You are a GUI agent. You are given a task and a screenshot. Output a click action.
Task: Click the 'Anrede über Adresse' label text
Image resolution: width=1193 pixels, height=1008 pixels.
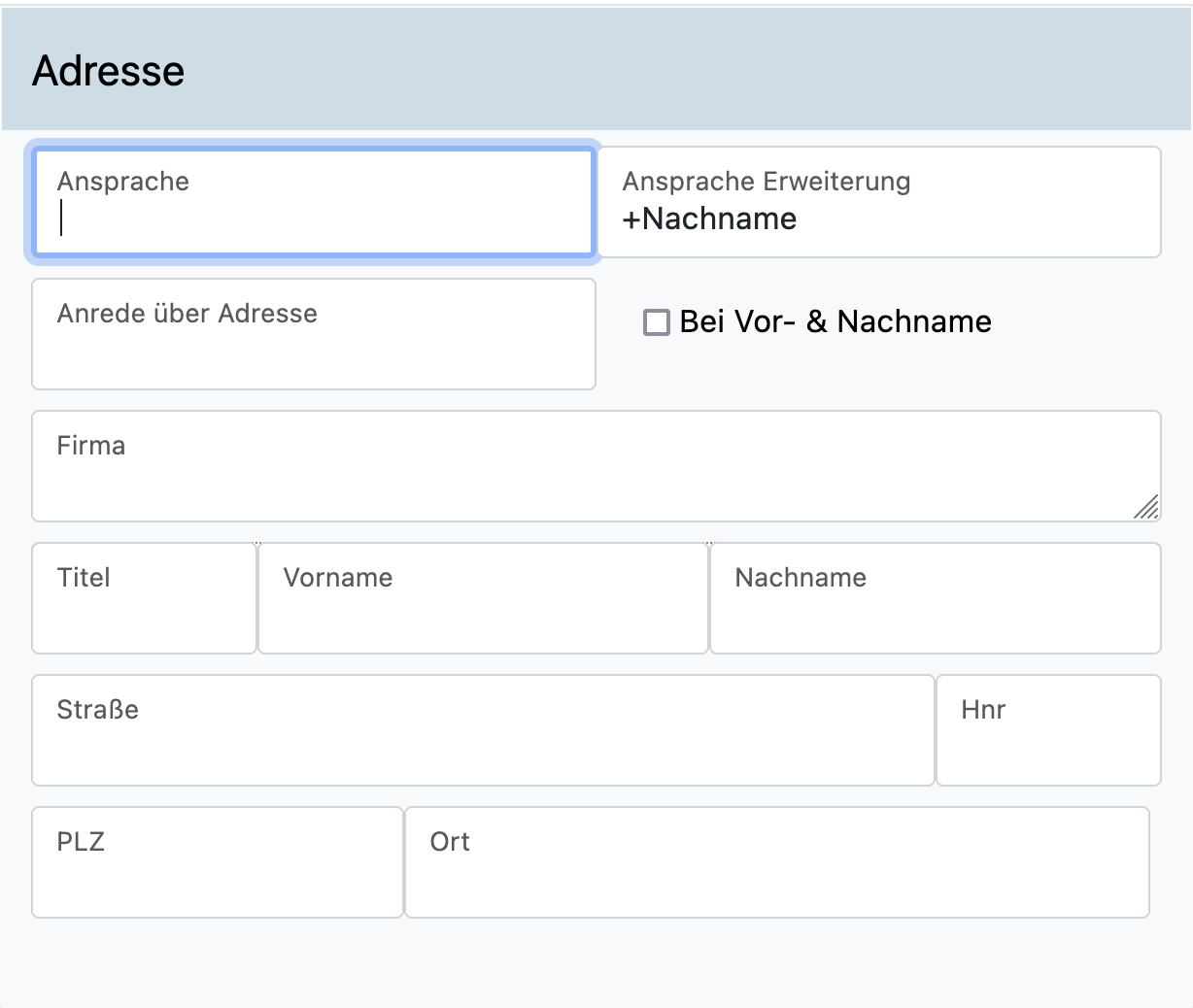187,314
